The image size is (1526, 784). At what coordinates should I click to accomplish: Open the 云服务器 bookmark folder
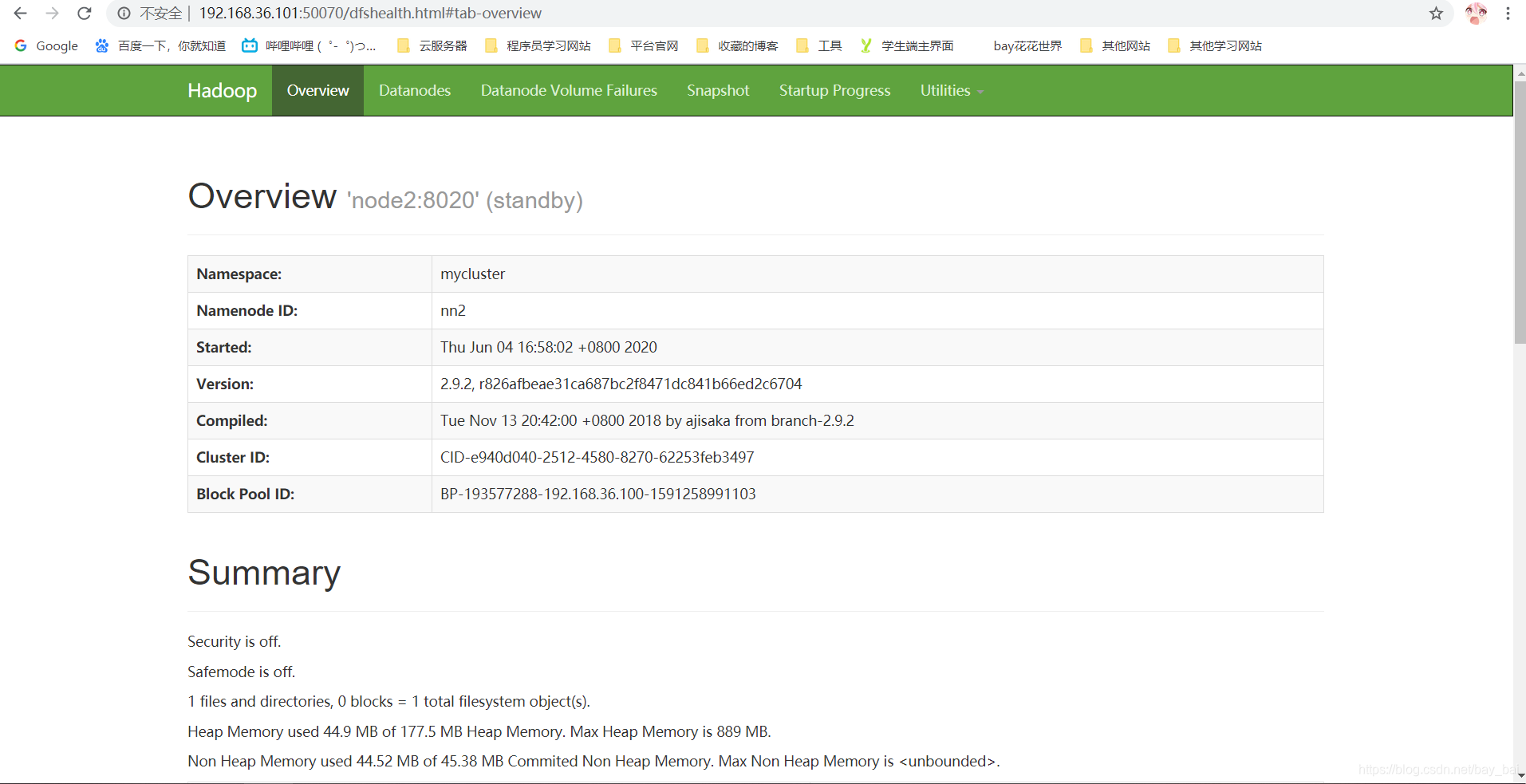pyautogui.click(x=432, y=45)
